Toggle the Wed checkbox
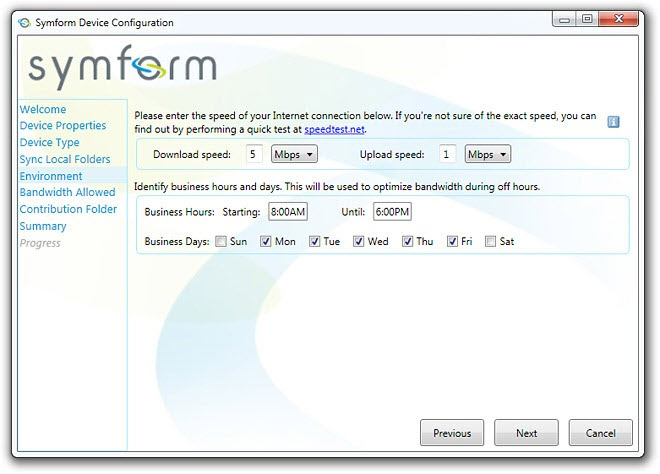 click(x=358, y=242)
